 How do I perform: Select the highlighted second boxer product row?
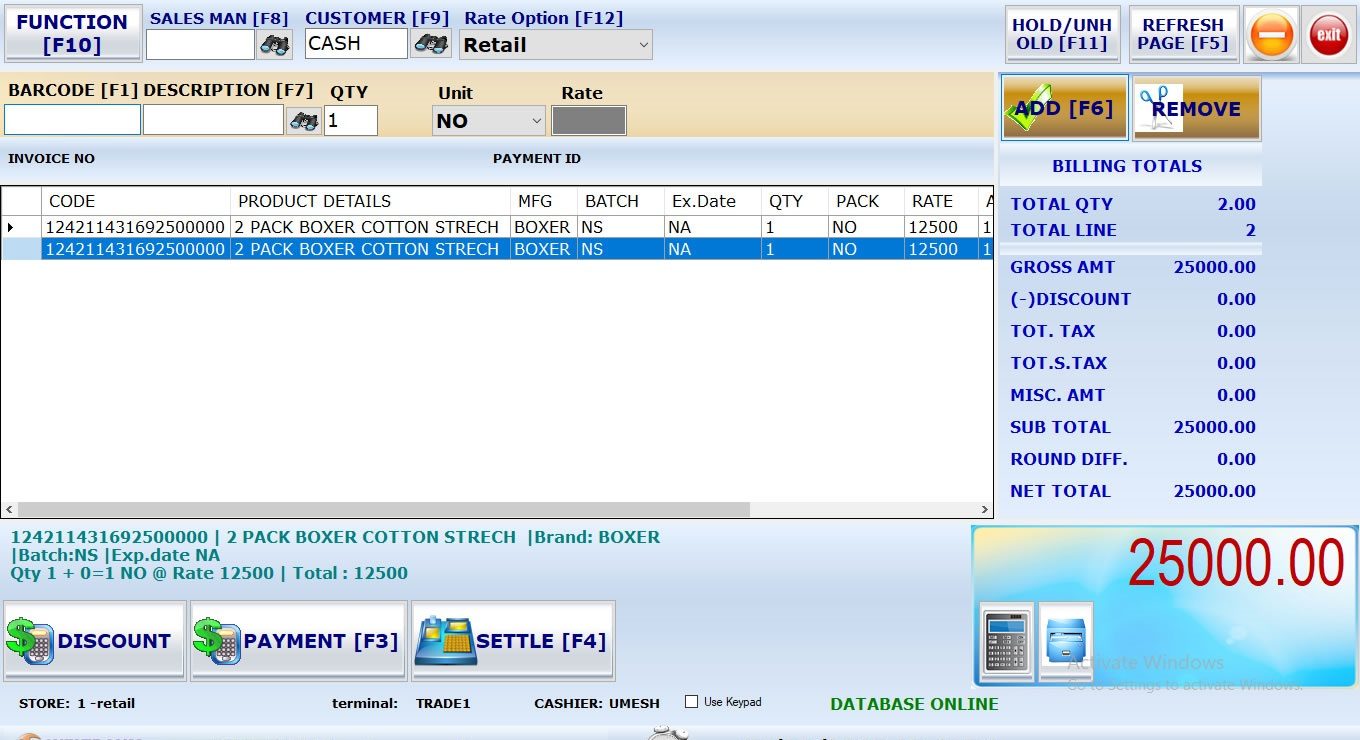(x=497, y=249)
